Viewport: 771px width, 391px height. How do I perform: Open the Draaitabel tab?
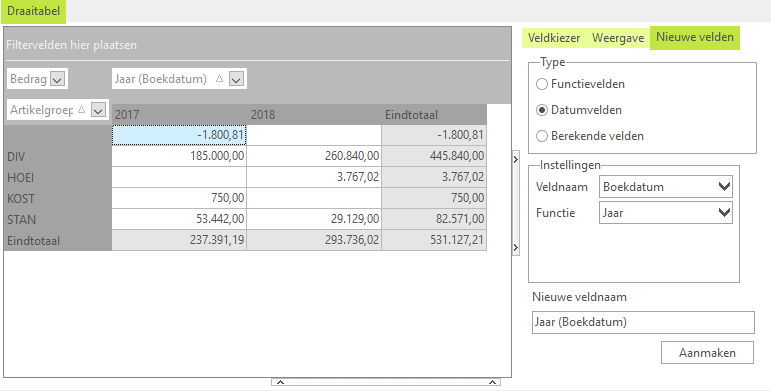click(33, 11)
